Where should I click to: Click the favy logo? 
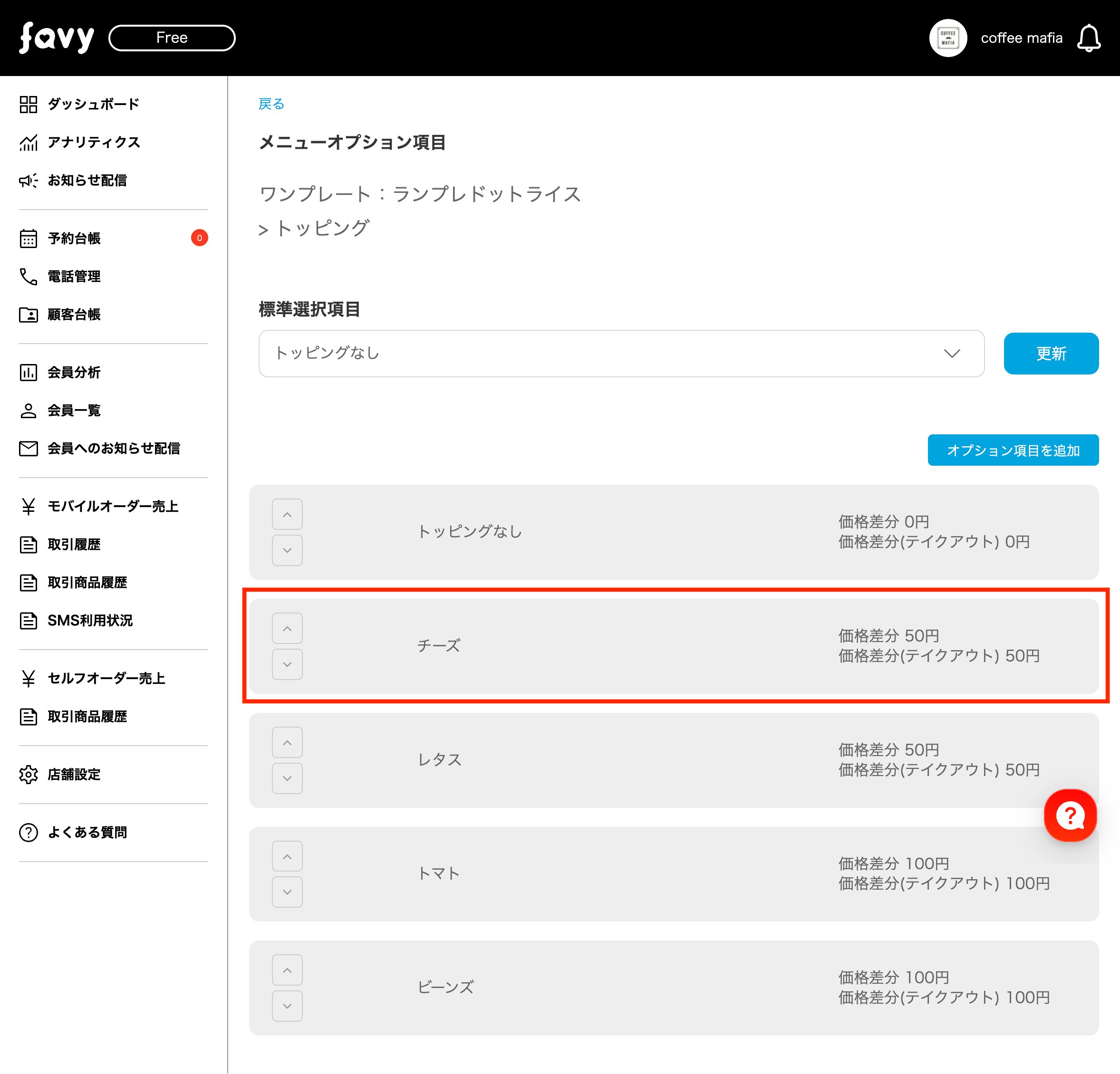(x=57, y=38)
